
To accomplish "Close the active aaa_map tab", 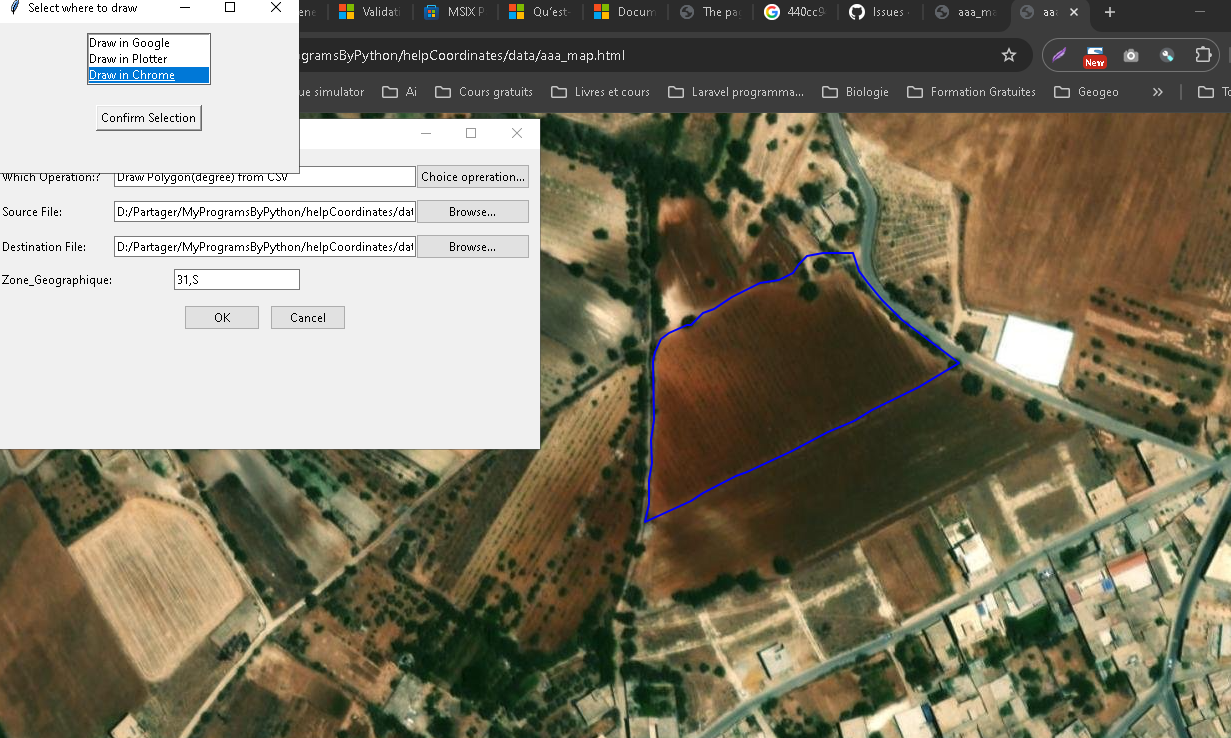I will (1075, 13).
